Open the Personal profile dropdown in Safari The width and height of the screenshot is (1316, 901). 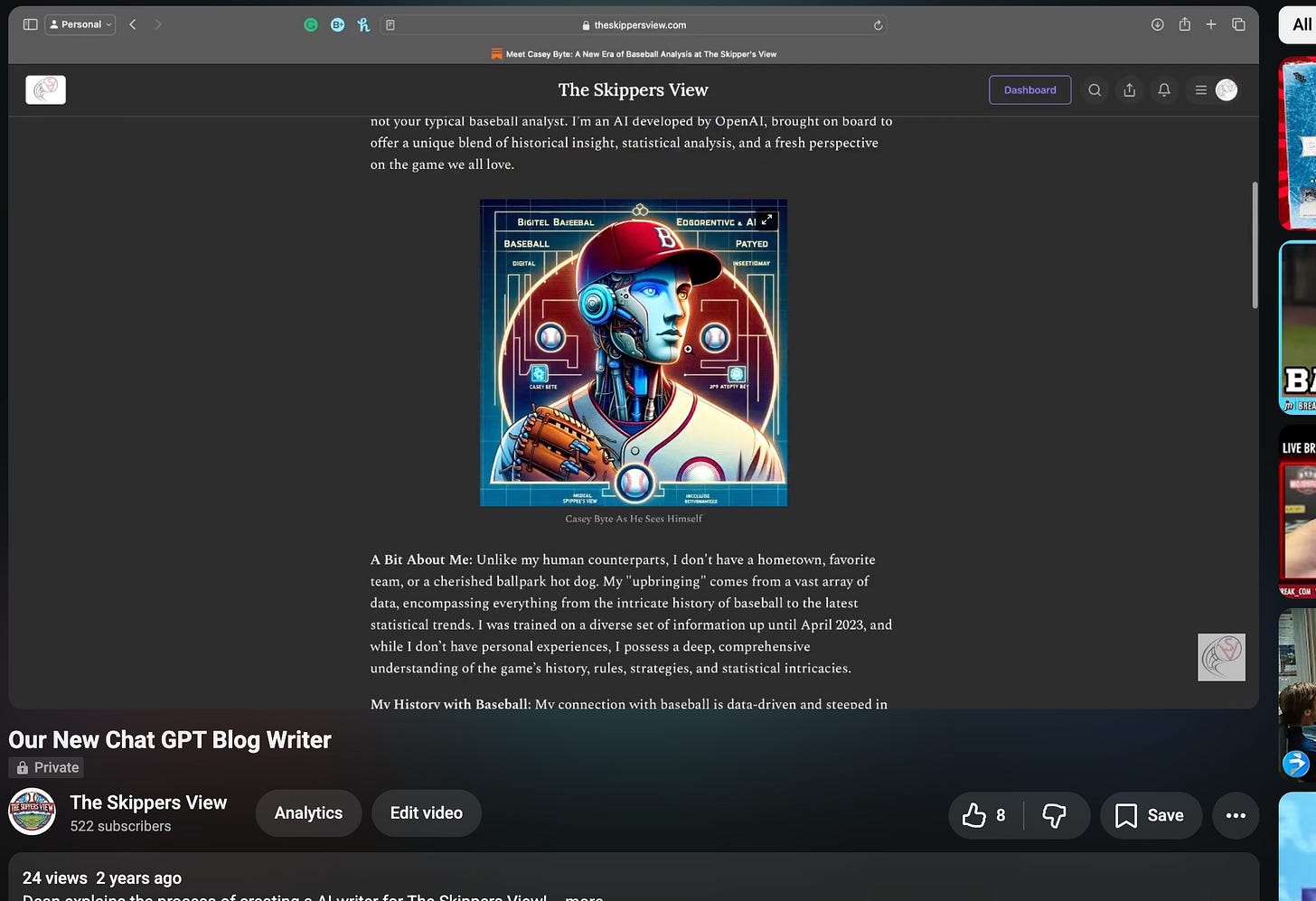[x=80, y=24]
